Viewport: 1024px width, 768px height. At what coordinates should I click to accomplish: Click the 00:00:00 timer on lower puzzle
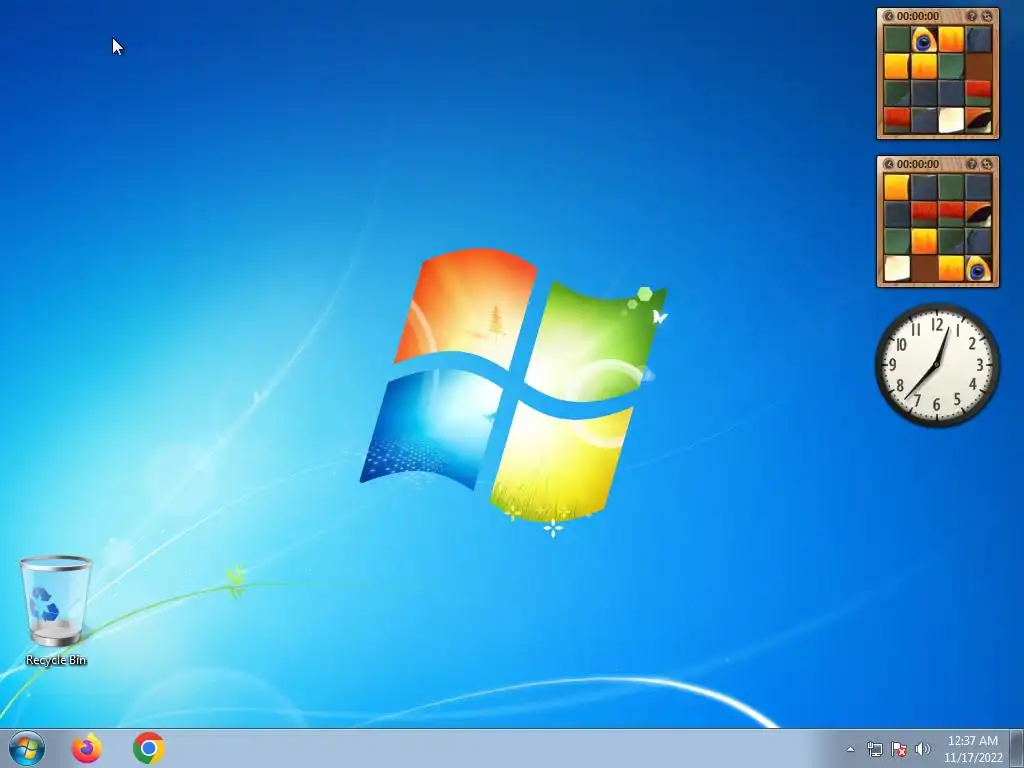click(x=918, y=164)
